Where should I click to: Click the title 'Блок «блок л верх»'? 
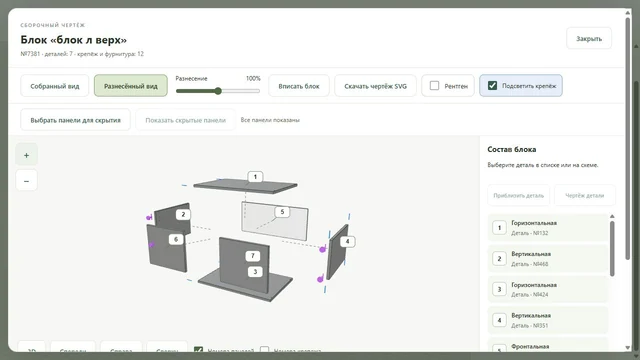click(74, 40)
